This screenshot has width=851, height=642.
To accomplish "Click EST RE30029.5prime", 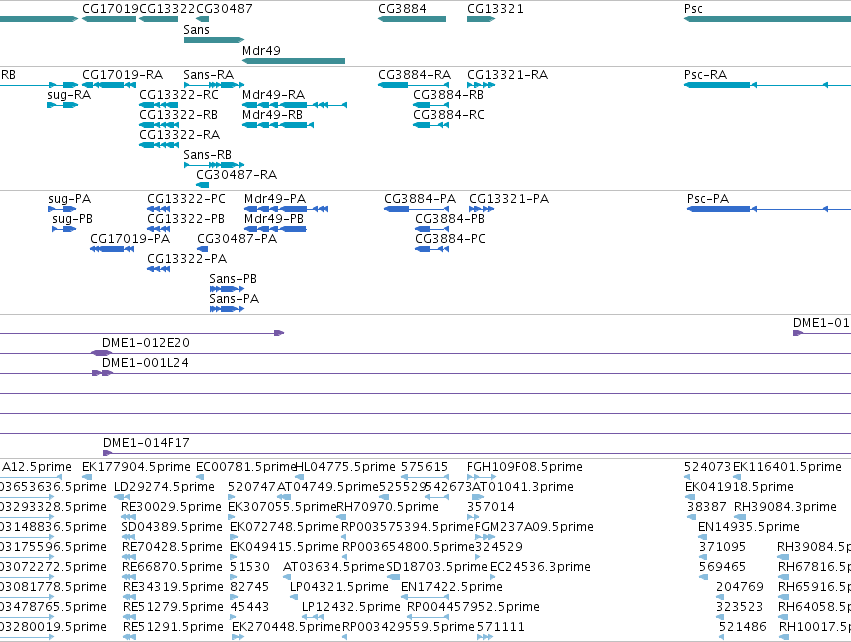I will coord(172,507).
